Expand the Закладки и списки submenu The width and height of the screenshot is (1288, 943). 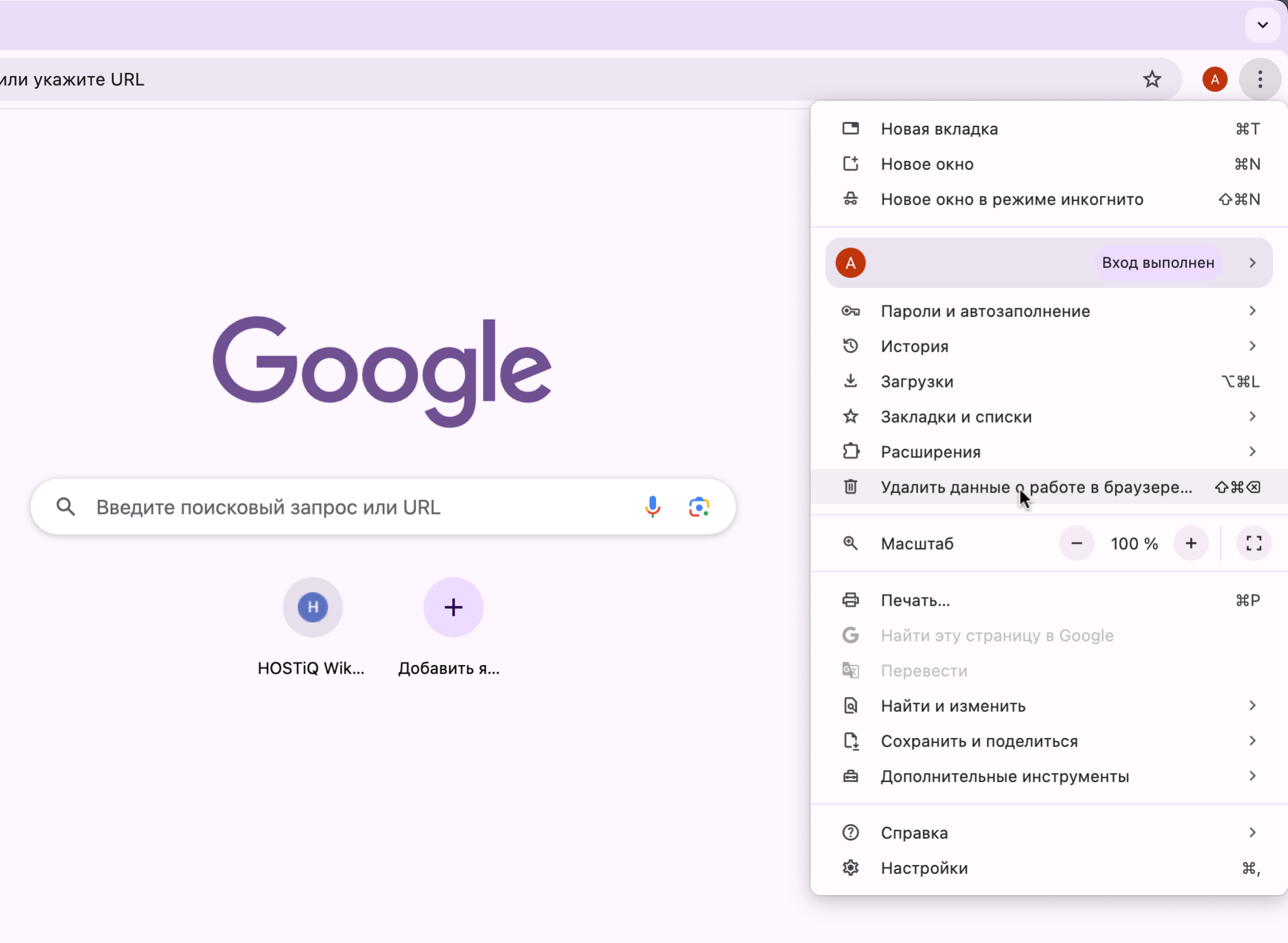pos(956,416)
